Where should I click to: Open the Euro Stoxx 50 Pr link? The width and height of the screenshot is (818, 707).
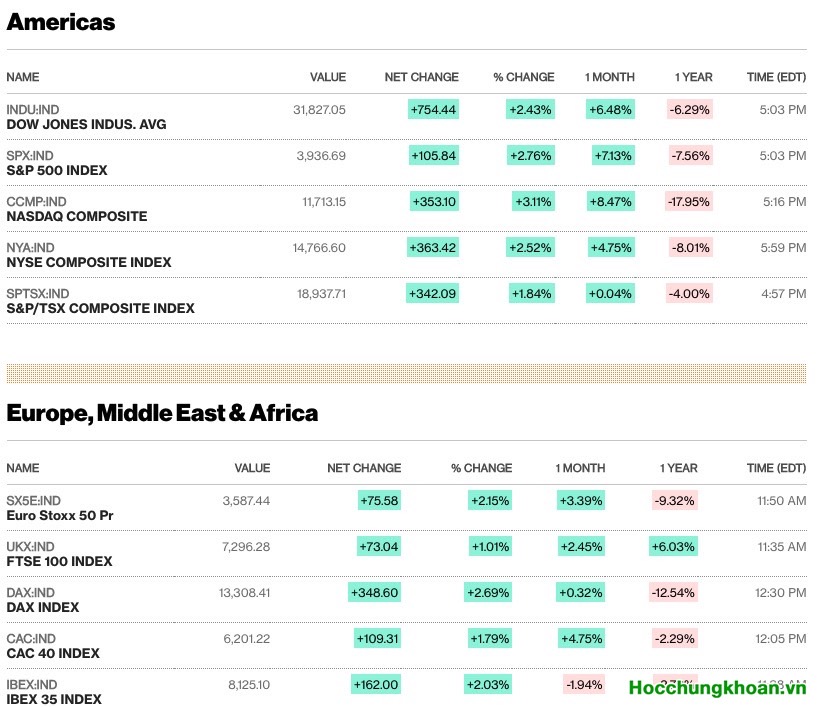[60, 516]
